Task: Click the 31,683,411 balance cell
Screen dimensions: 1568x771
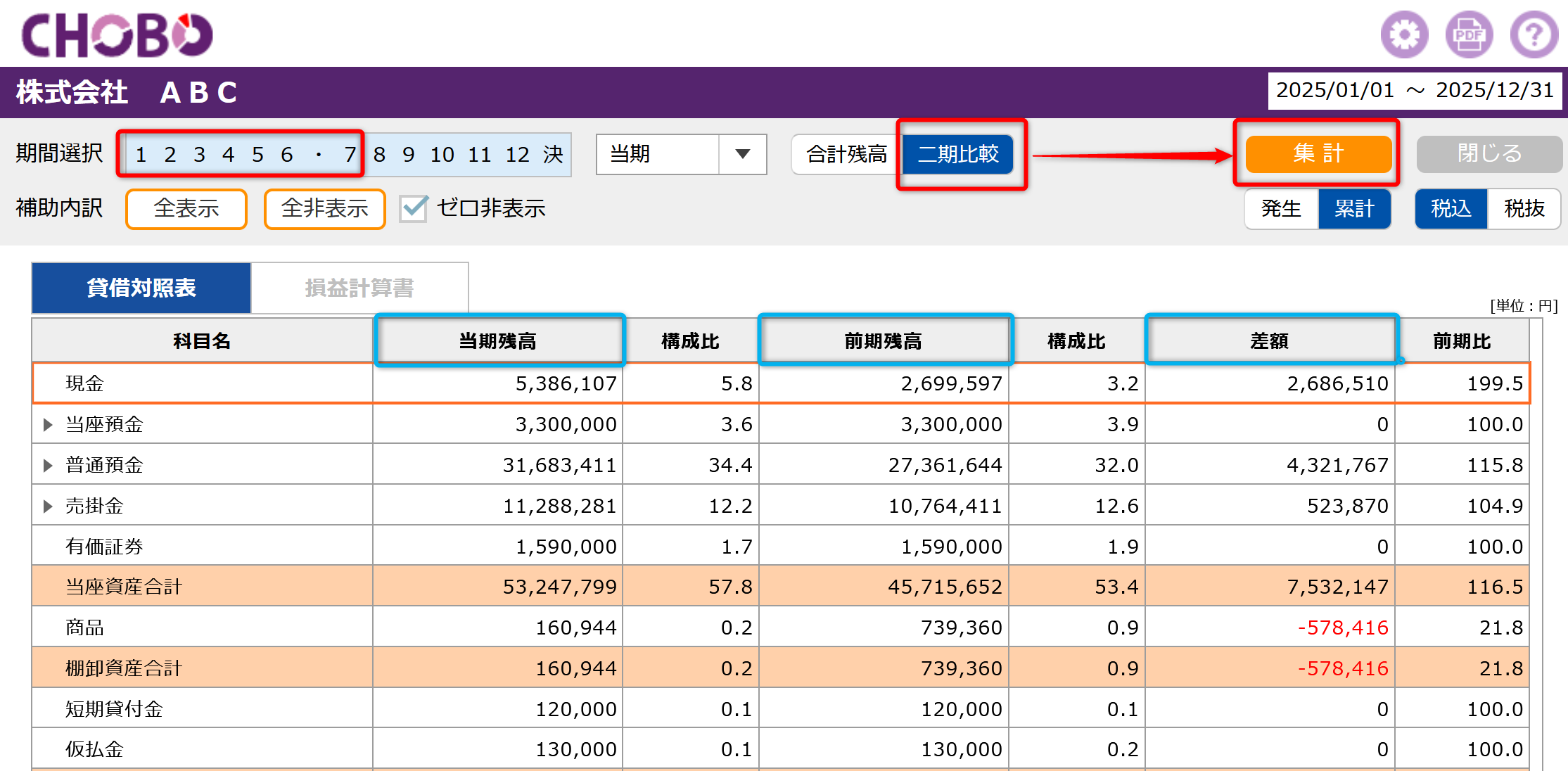Action: [x=498, y=465]
